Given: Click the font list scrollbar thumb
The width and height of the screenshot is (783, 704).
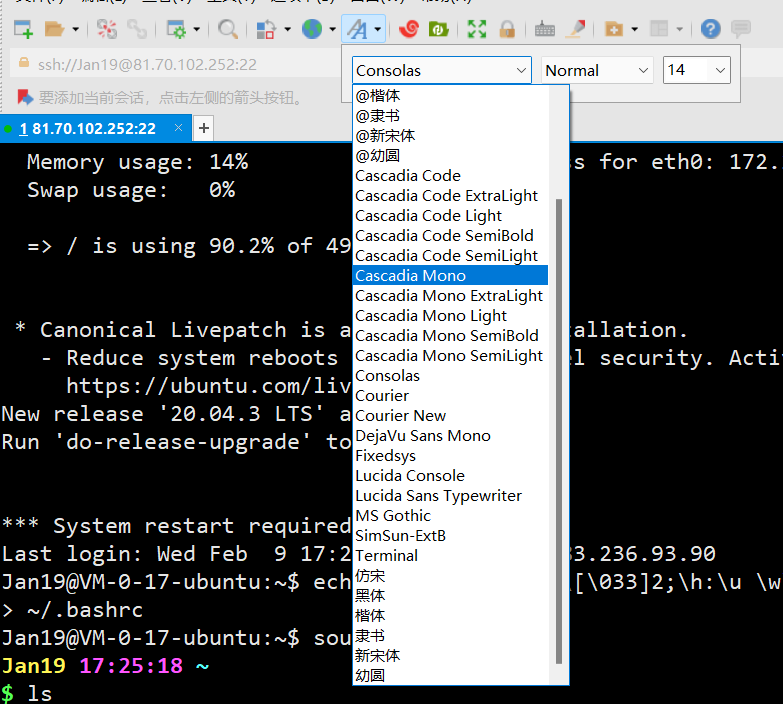Looking at the screenshot, I should (559, 431).
